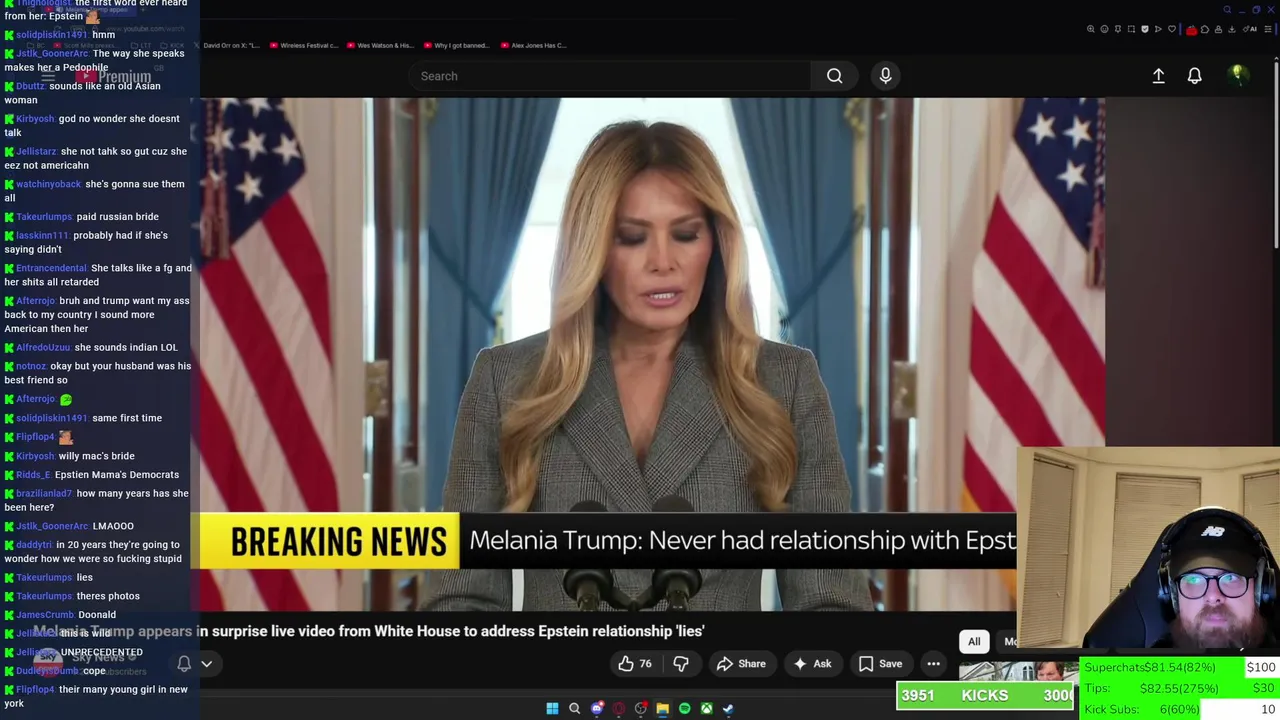1280x720 pixels.
Task: Click chat username 'AlfredoUzuu'
Action: [43, 347]
